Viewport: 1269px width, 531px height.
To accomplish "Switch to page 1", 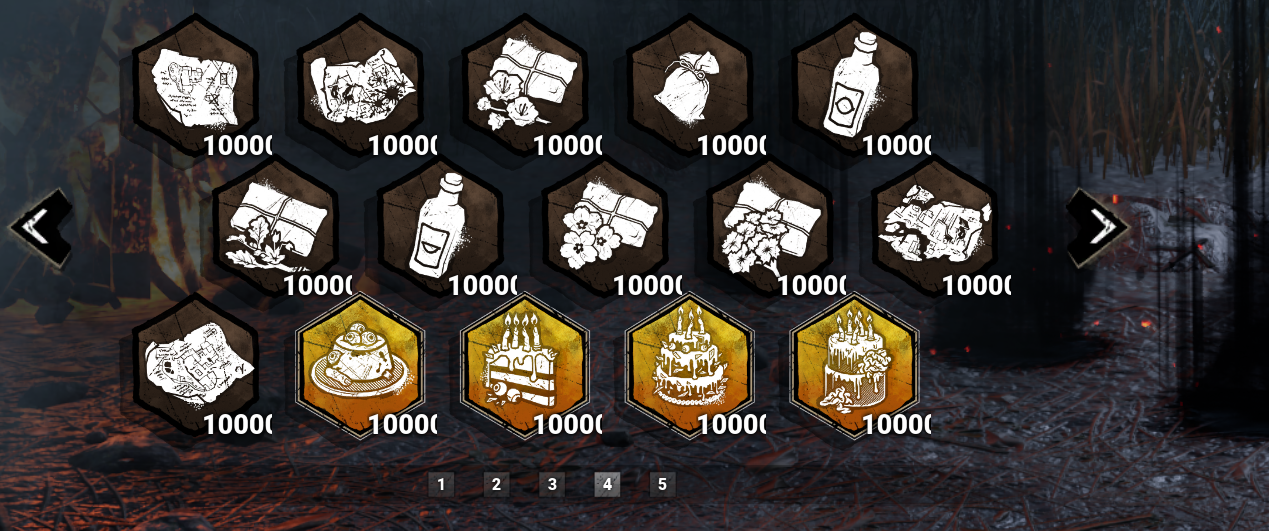I will (x=440, y=485).
